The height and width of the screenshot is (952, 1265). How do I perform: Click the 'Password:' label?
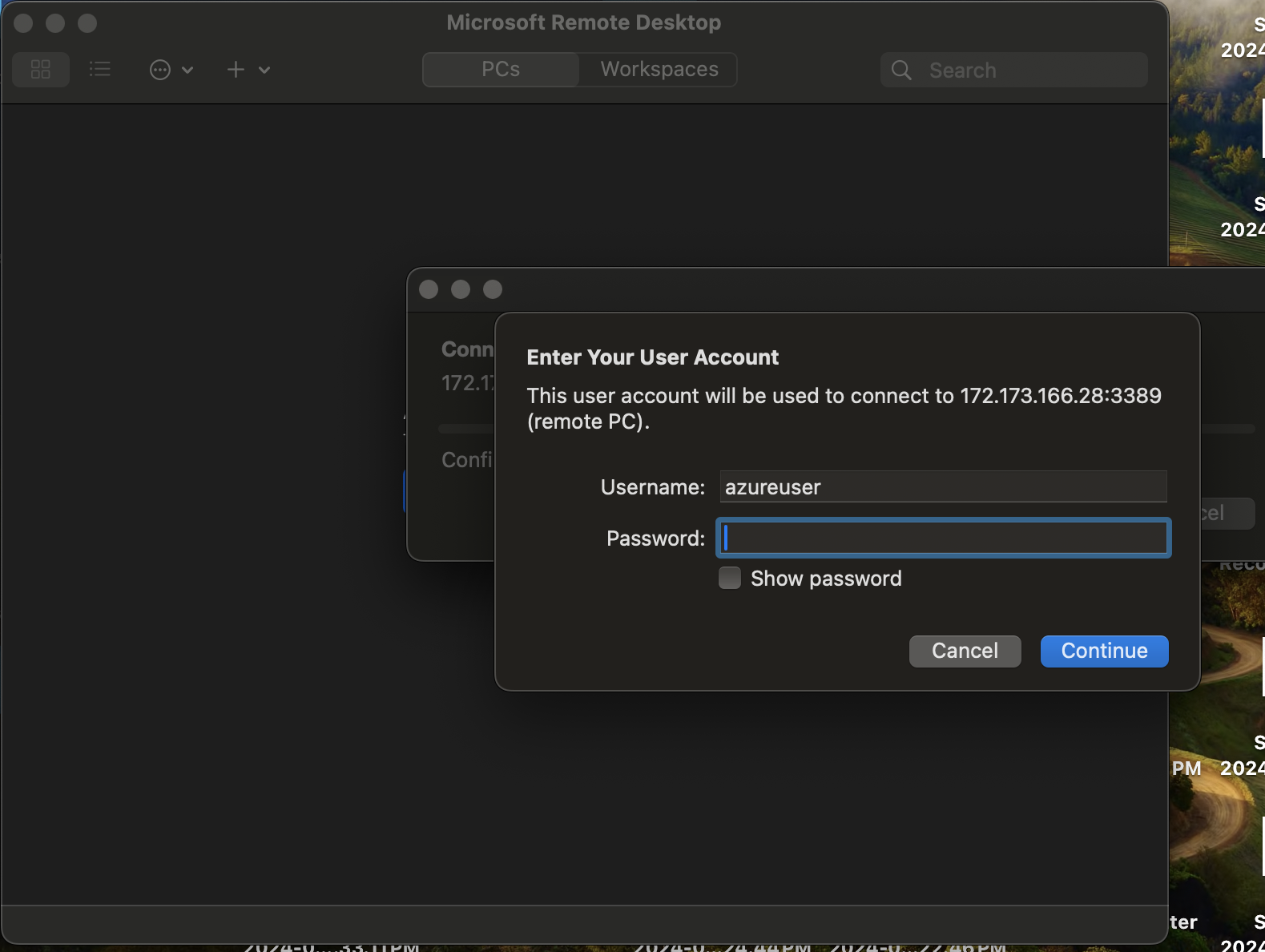click(x=656, y=539)
